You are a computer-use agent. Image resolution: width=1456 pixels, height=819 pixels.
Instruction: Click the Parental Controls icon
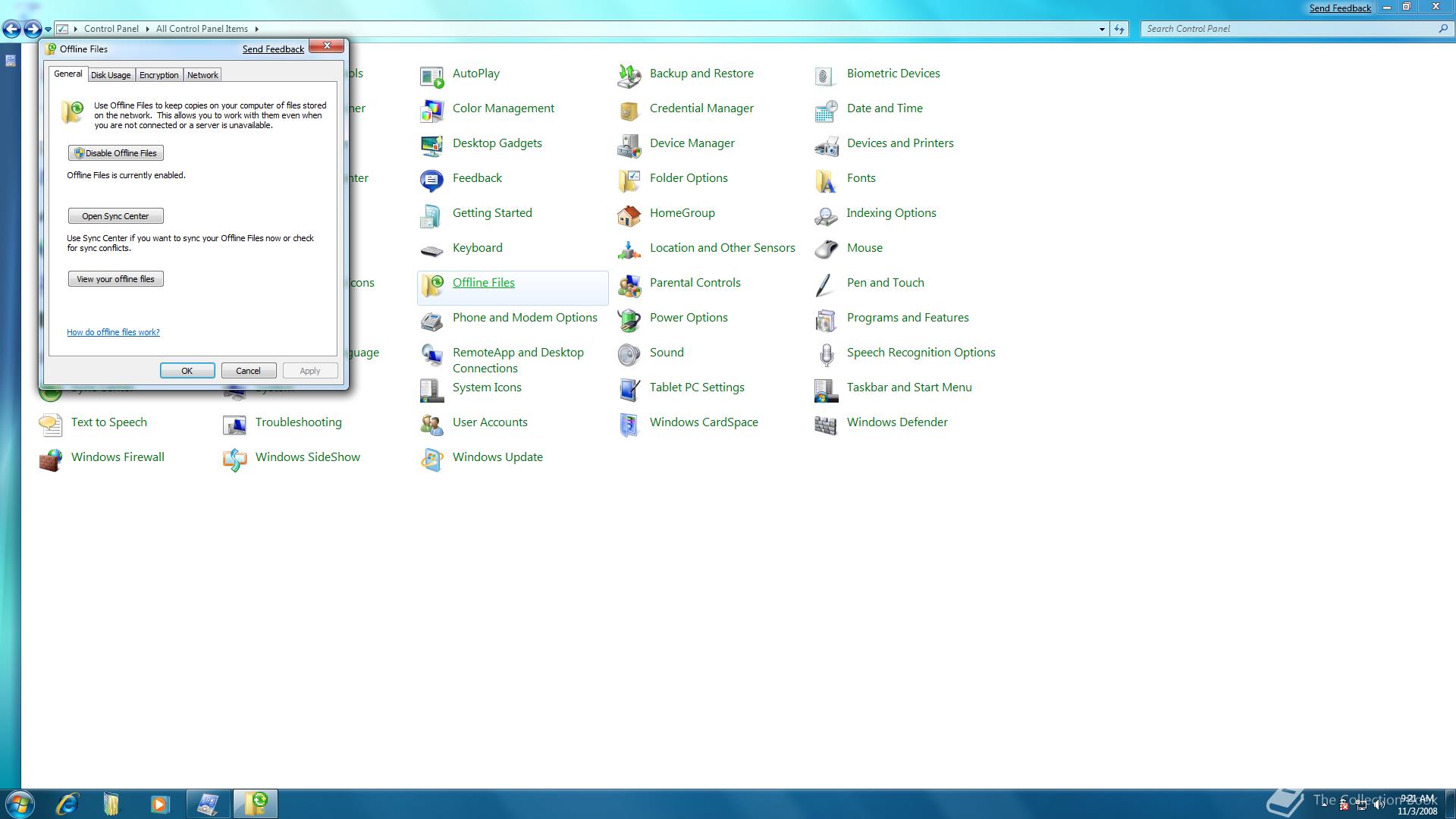[x=629, y=284]
